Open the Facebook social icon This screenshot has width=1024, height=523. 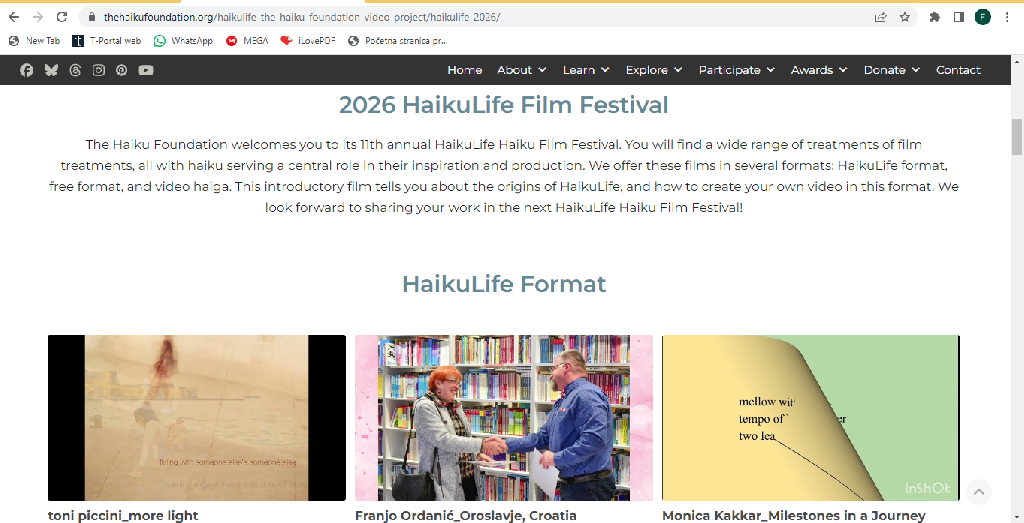26,70
